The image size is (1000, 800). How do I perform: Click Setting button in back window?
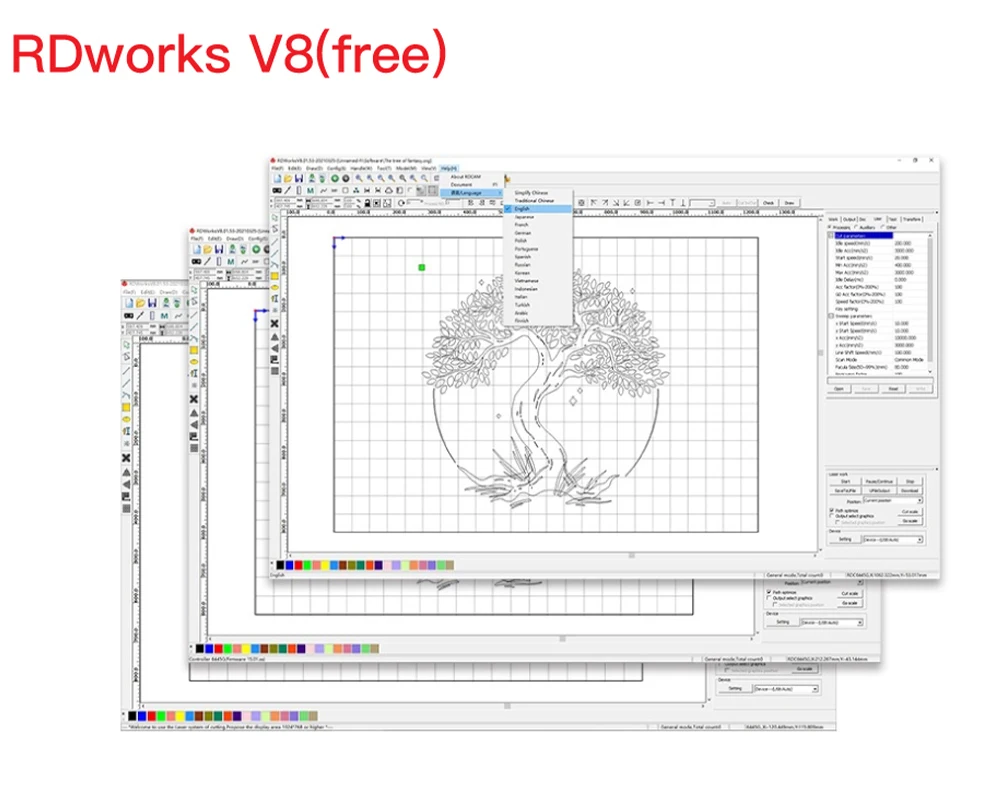(x=735, y=688)
